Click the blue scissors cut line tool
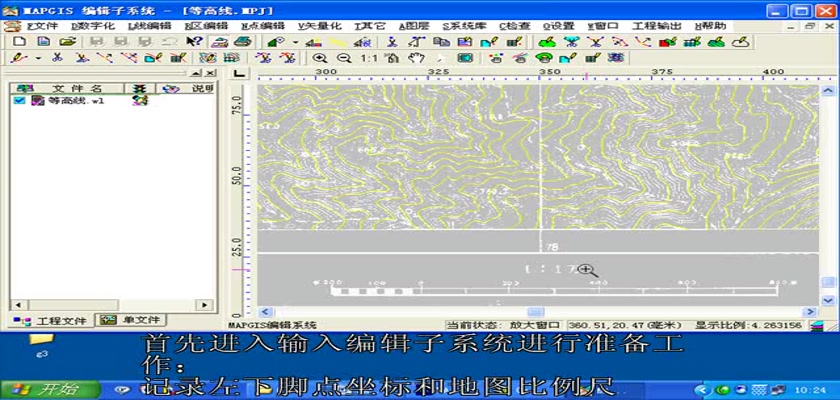 (58, 58)
